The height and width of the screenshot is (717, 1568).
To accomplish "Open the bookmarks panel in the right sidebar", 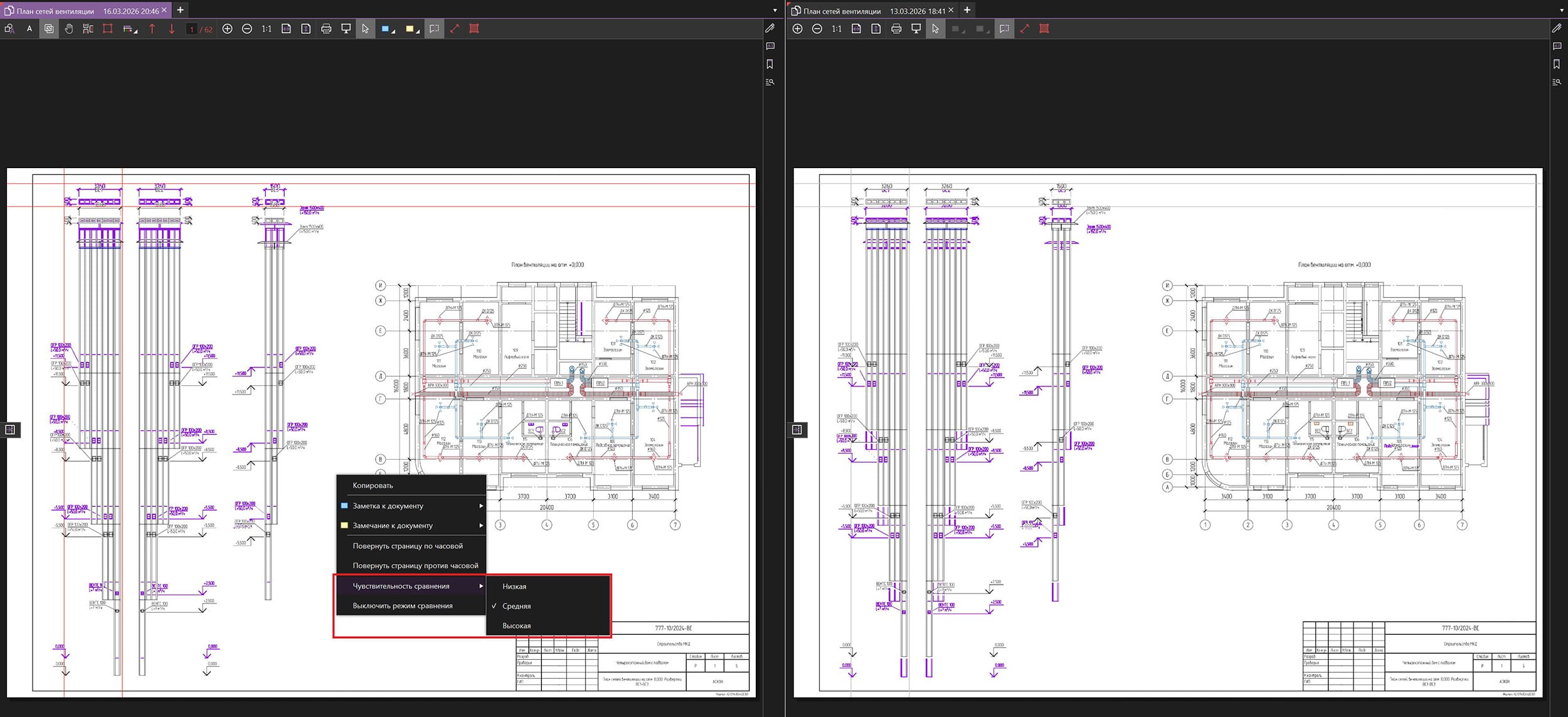I will (1557, 64).
